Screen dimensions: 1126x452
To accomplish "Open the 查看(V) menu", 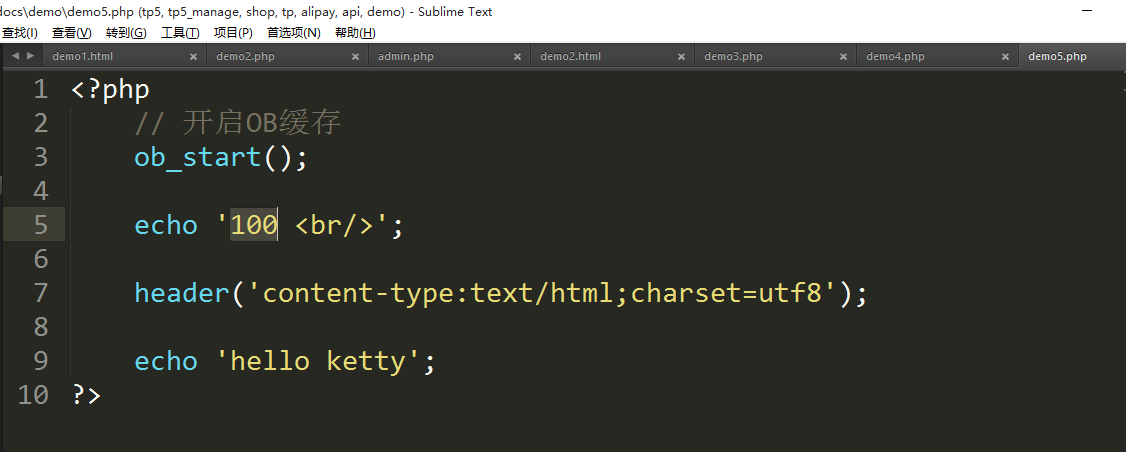I will click(71, 33).
